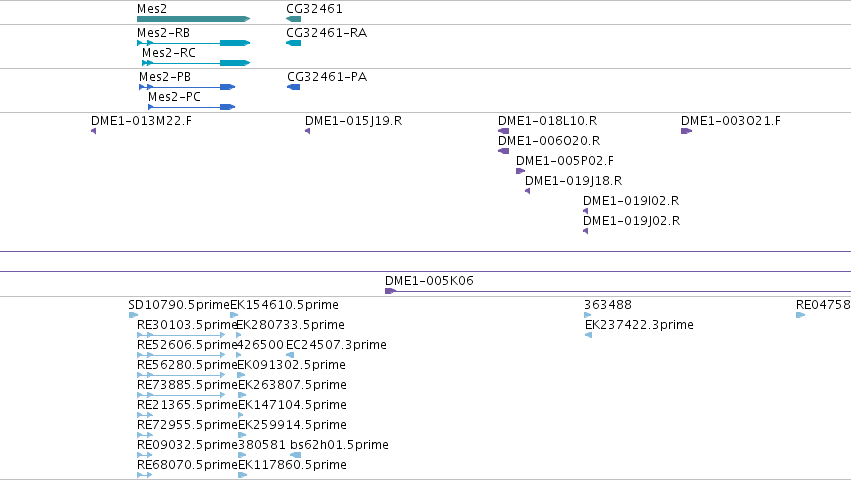Click the DME1-003O21.F label text

point(731,121)
